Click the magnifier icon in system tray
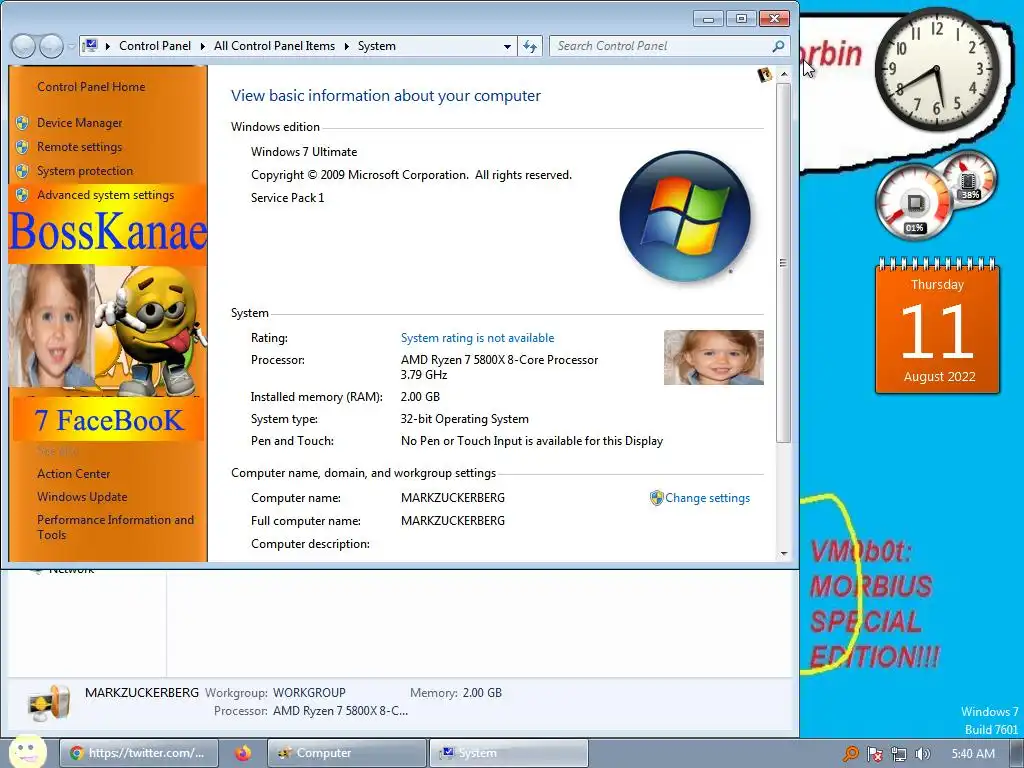This screenshot has width=1024, height=768. [850, 754]
